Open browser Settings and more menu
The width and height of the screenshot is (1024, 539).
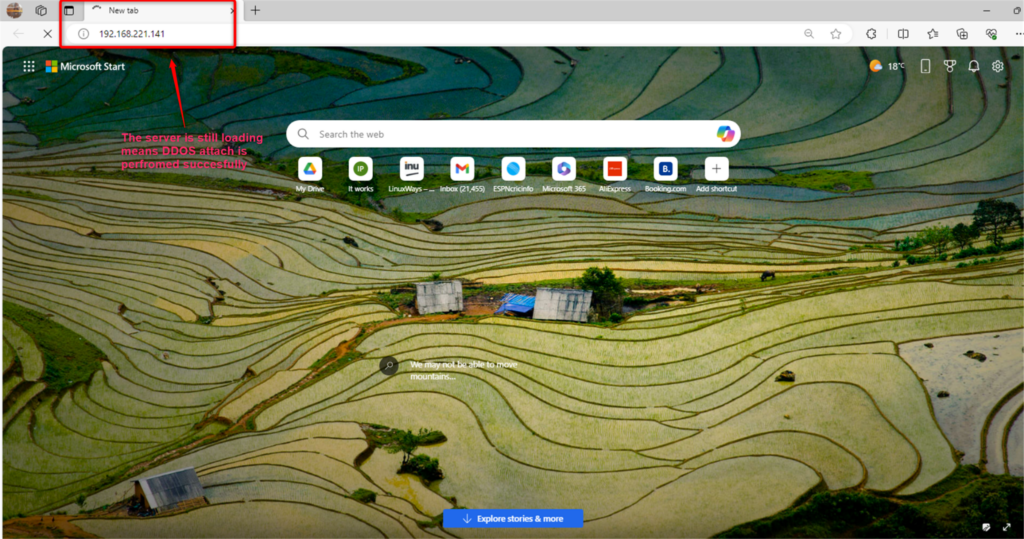pos(1018,34)
